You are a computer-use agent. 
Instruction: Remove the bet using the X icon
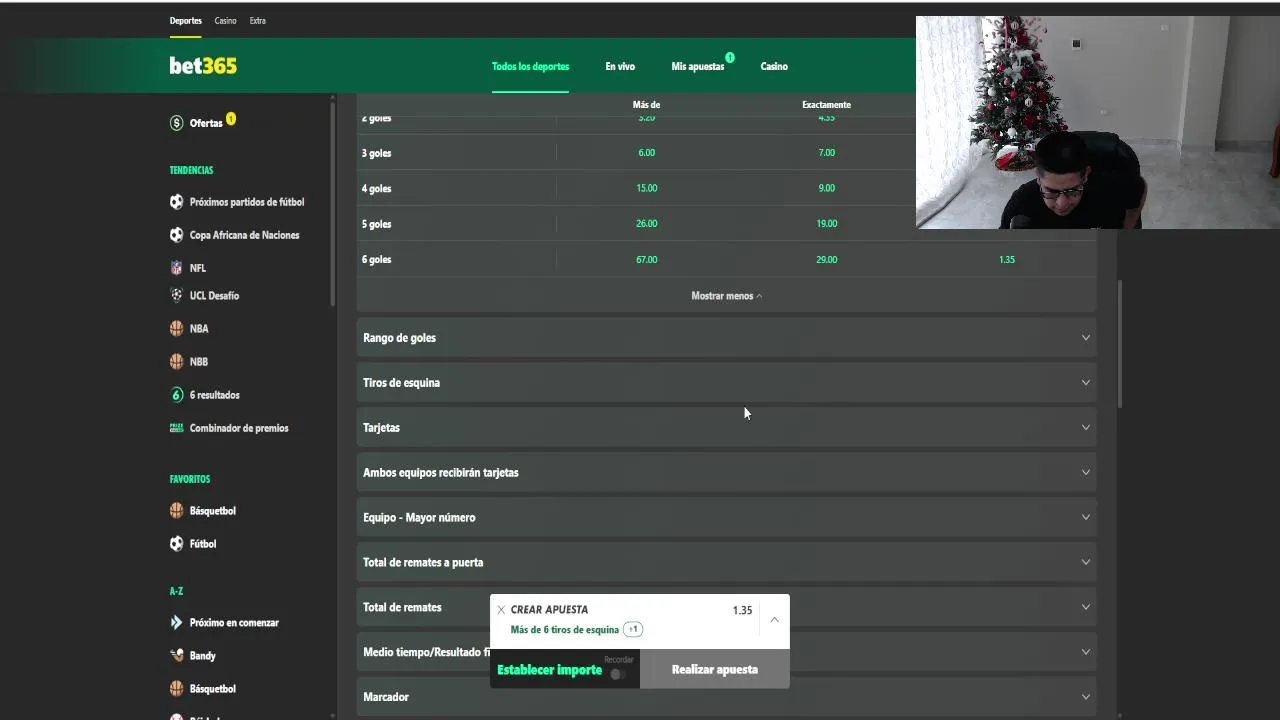coord(501,610)
